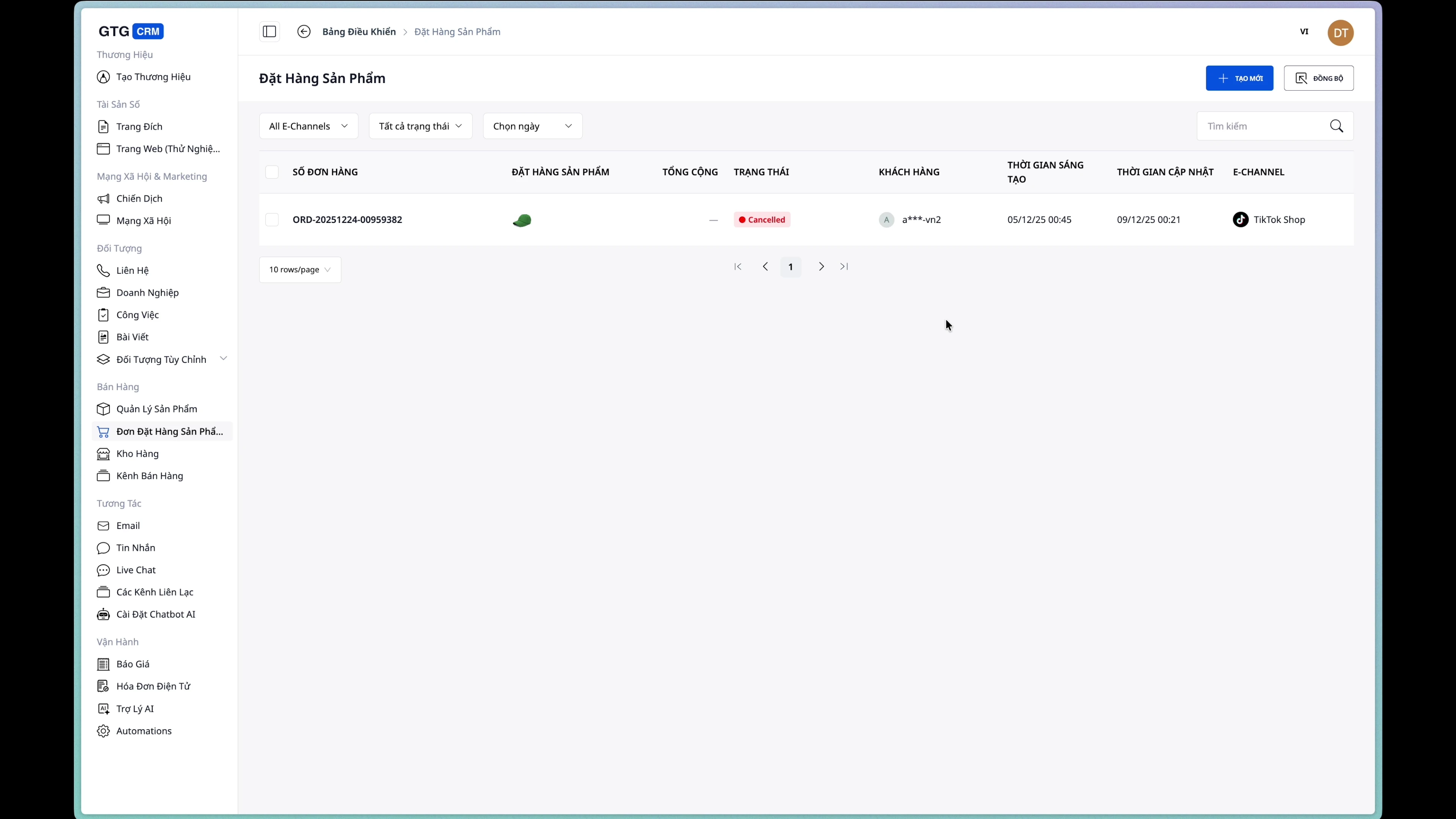Open the Hóa Đơn Điện Tử section
Screen dimensions: 1456x819
point(152,686)
